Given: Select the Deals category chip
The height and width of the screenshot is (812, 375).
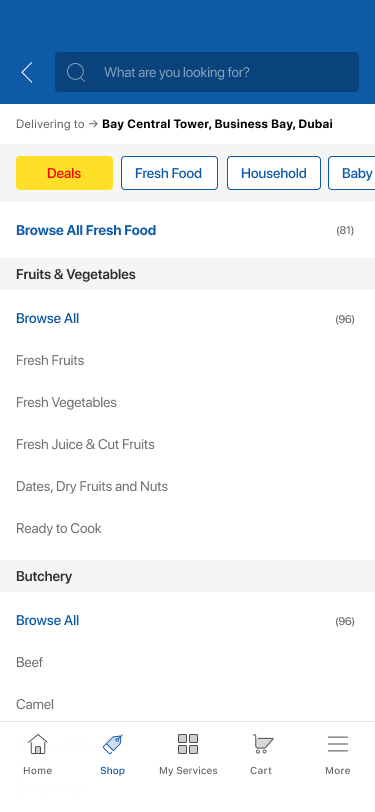Looking at the screenshot, I should (64, 173).
